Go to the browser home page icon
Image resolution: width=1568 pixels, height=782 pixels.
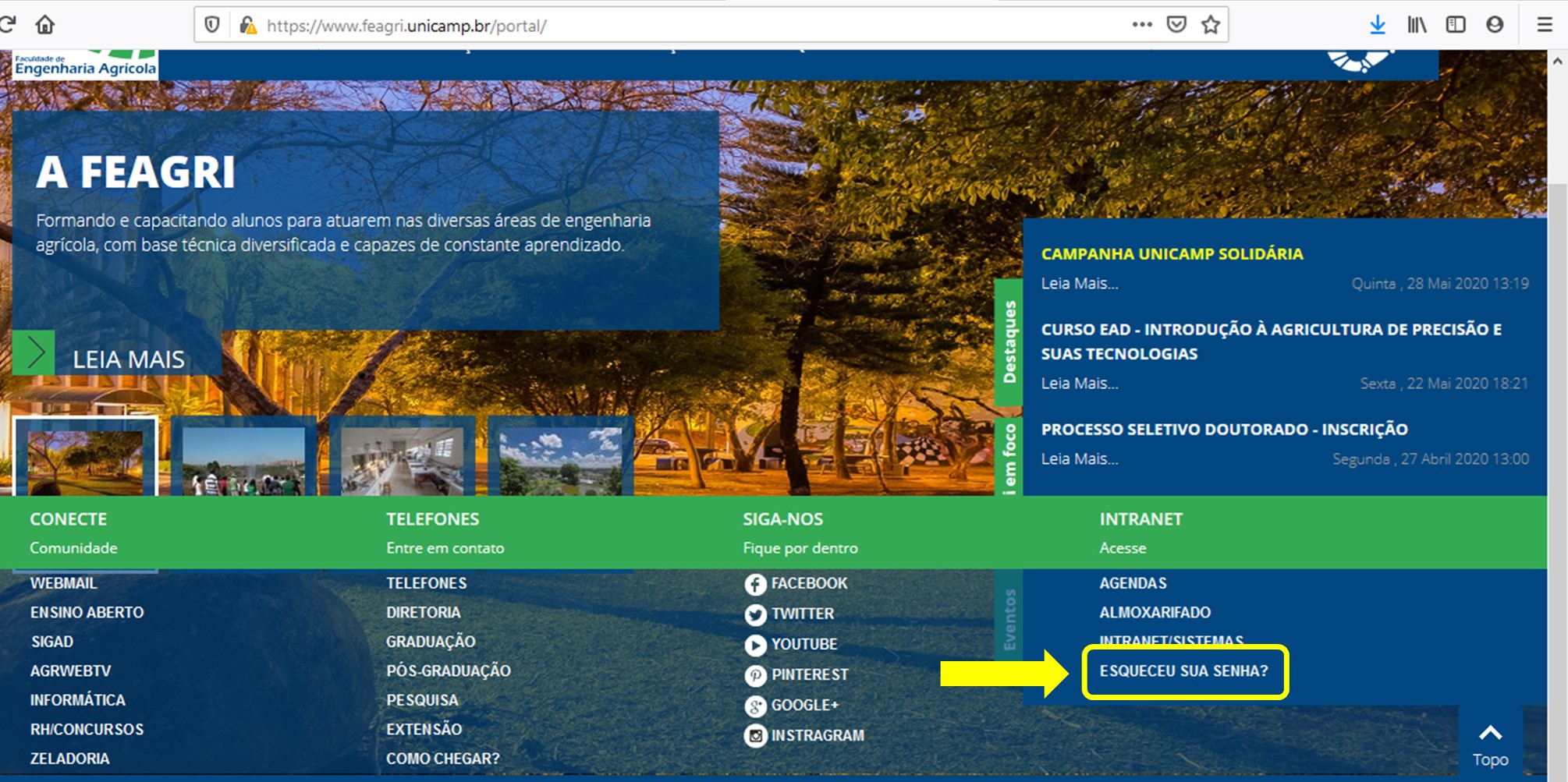45,24
